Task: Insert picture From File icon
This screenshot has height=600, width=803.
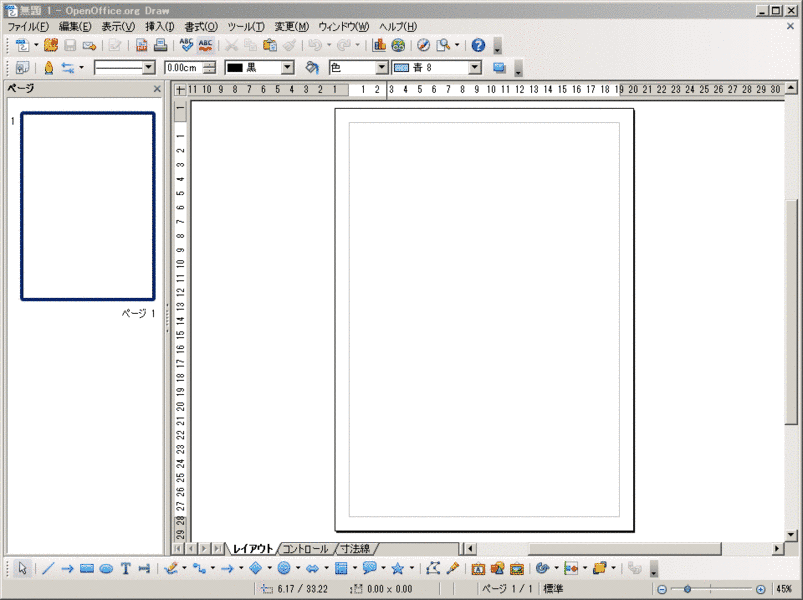Action: point(497,568)
